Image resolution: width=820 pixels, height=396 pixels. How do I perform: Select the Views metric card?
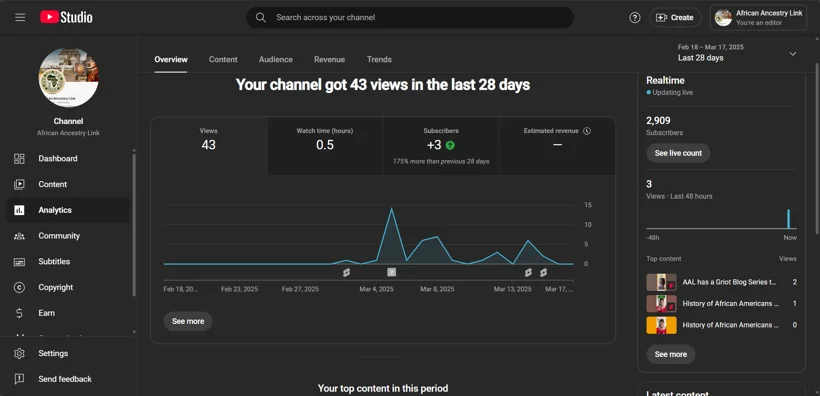209,146
